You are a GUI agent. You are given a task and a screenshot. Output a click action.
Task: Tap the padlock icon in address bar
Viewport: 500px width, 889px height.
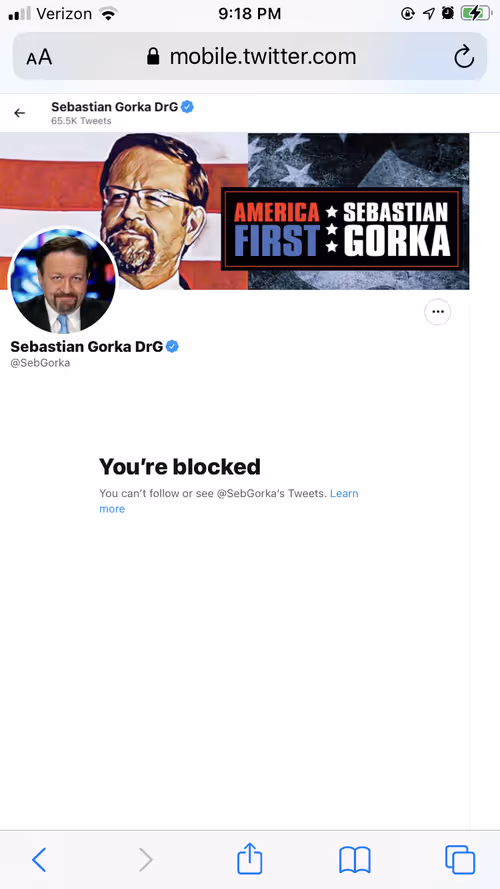pos(153,56)
